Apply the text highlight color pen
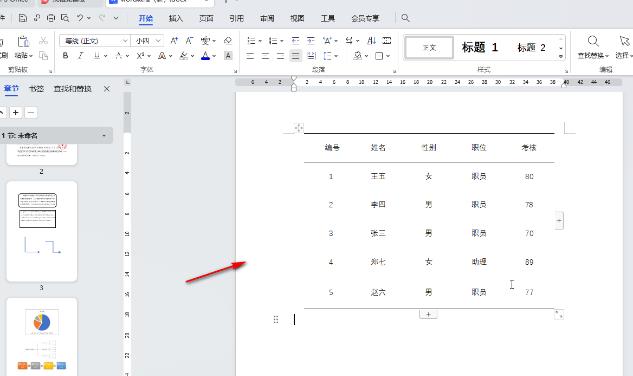Image resolution: width=633 pixels, height=376 pixels. tap(184, 56)
